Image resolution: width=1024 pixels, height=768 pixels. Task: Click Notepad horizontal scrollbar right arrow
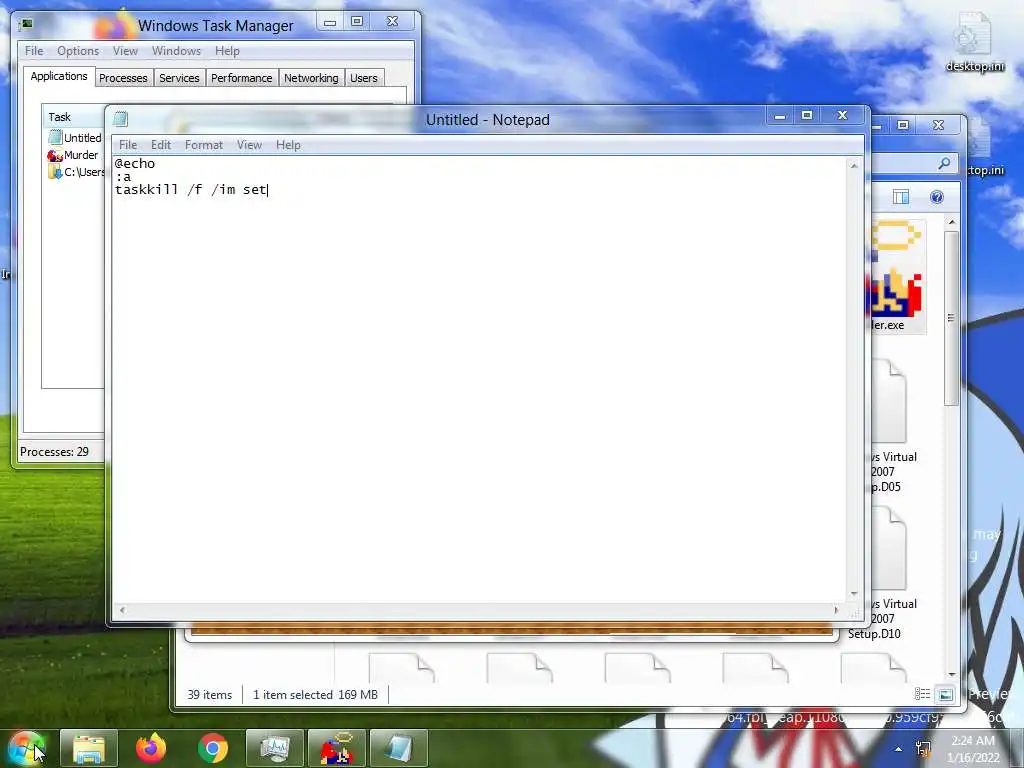(x=836, y=610)
